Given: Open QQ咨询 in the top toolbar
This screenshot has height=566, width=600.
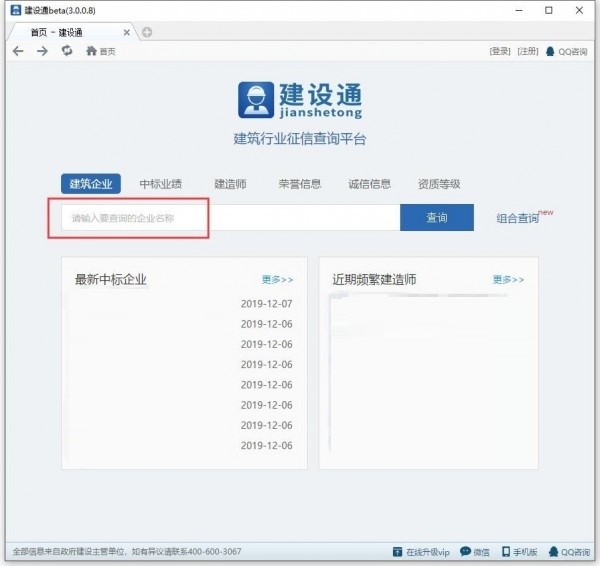Looking at the screenshot, I should pyautogui.click(x=567, y=51).
